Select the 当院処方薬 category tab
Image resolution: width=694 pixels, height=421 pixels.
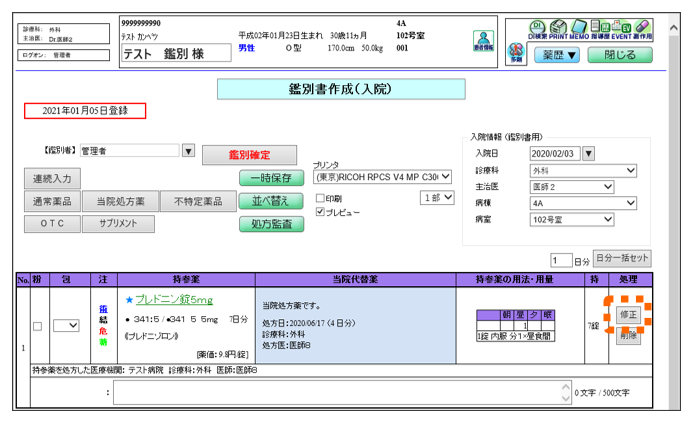[120, 201]
